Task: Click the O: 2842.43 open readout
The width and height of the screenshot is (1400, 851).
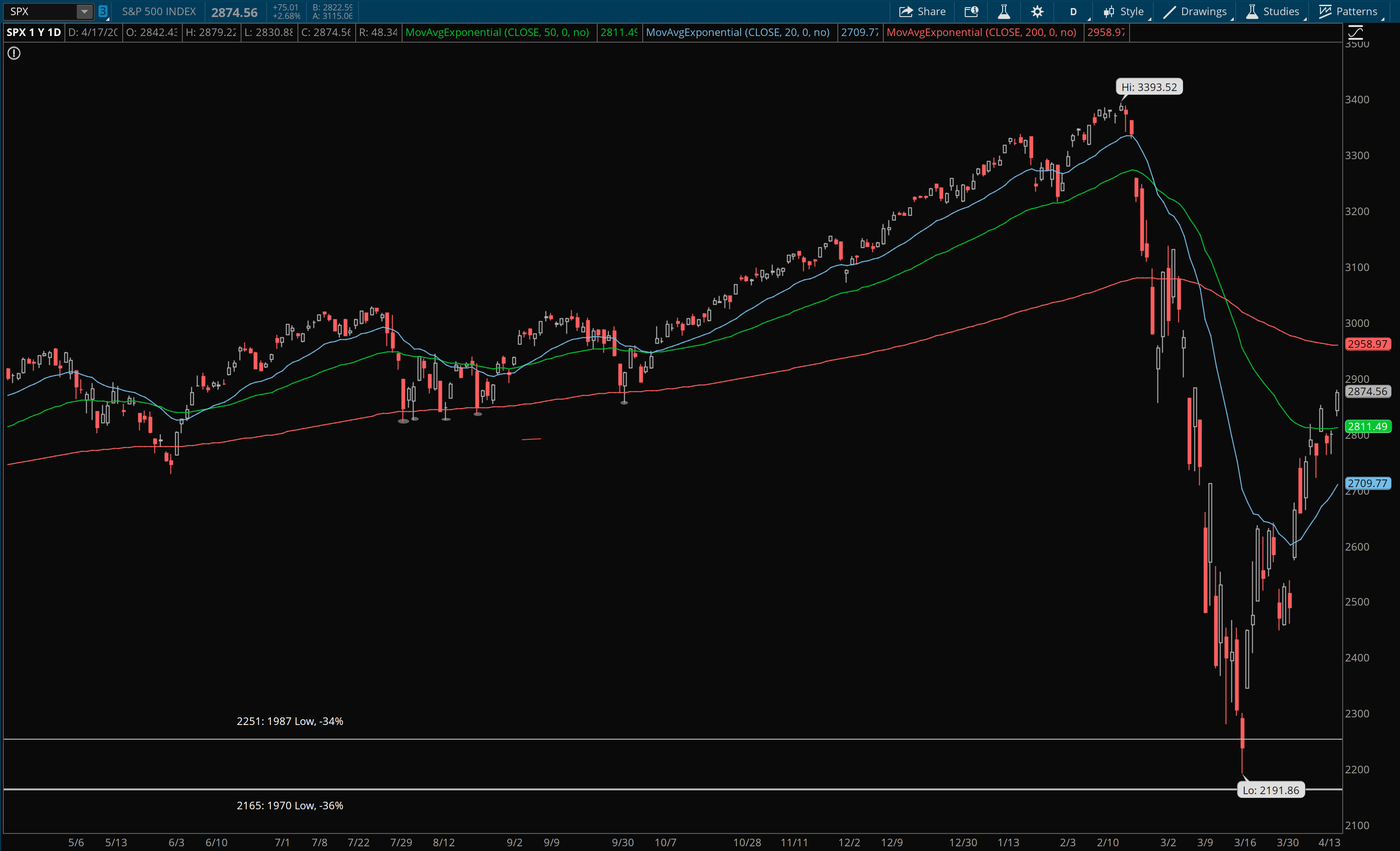Action: [152, 32]
